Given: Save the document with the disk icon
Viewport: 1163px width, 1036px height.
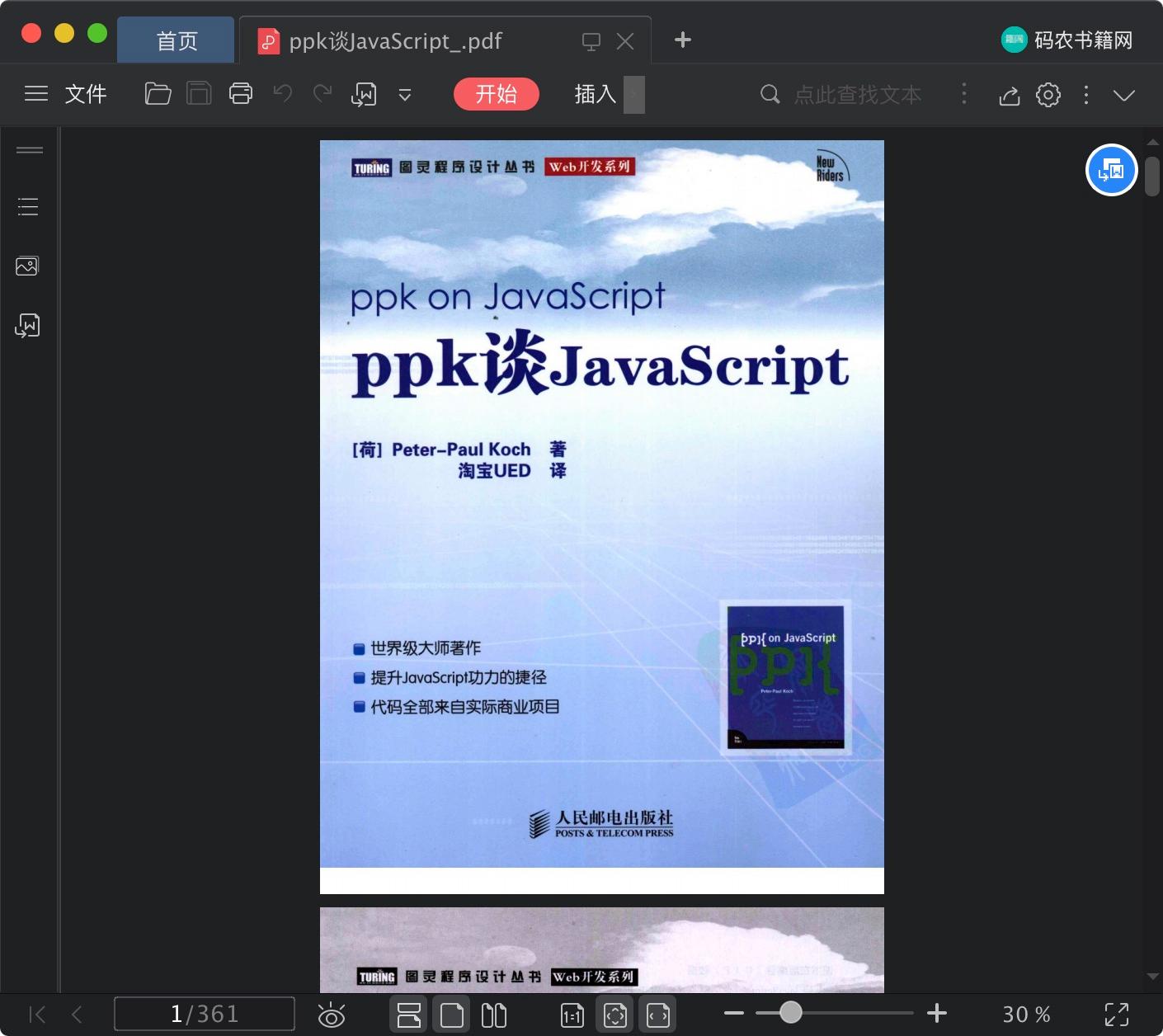Looking at the screenshot, I should tap(199, 94).
